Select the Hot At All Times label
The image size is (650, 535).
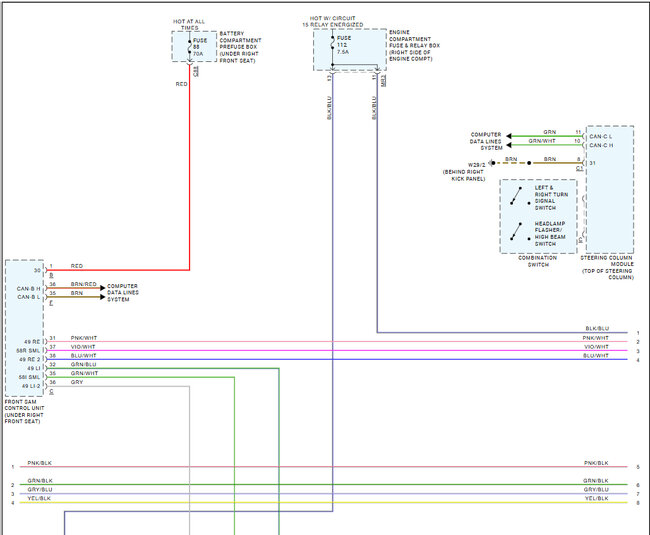pyautogui.click(x=190, y=23)
